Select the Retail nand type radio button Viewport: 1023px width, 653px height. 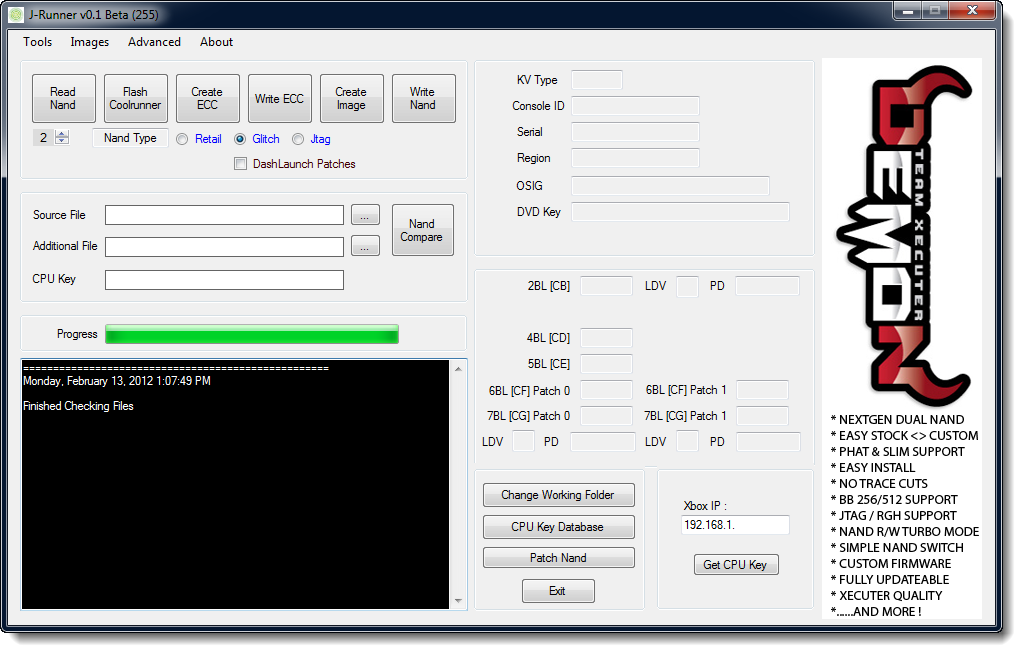coord(182,139)
